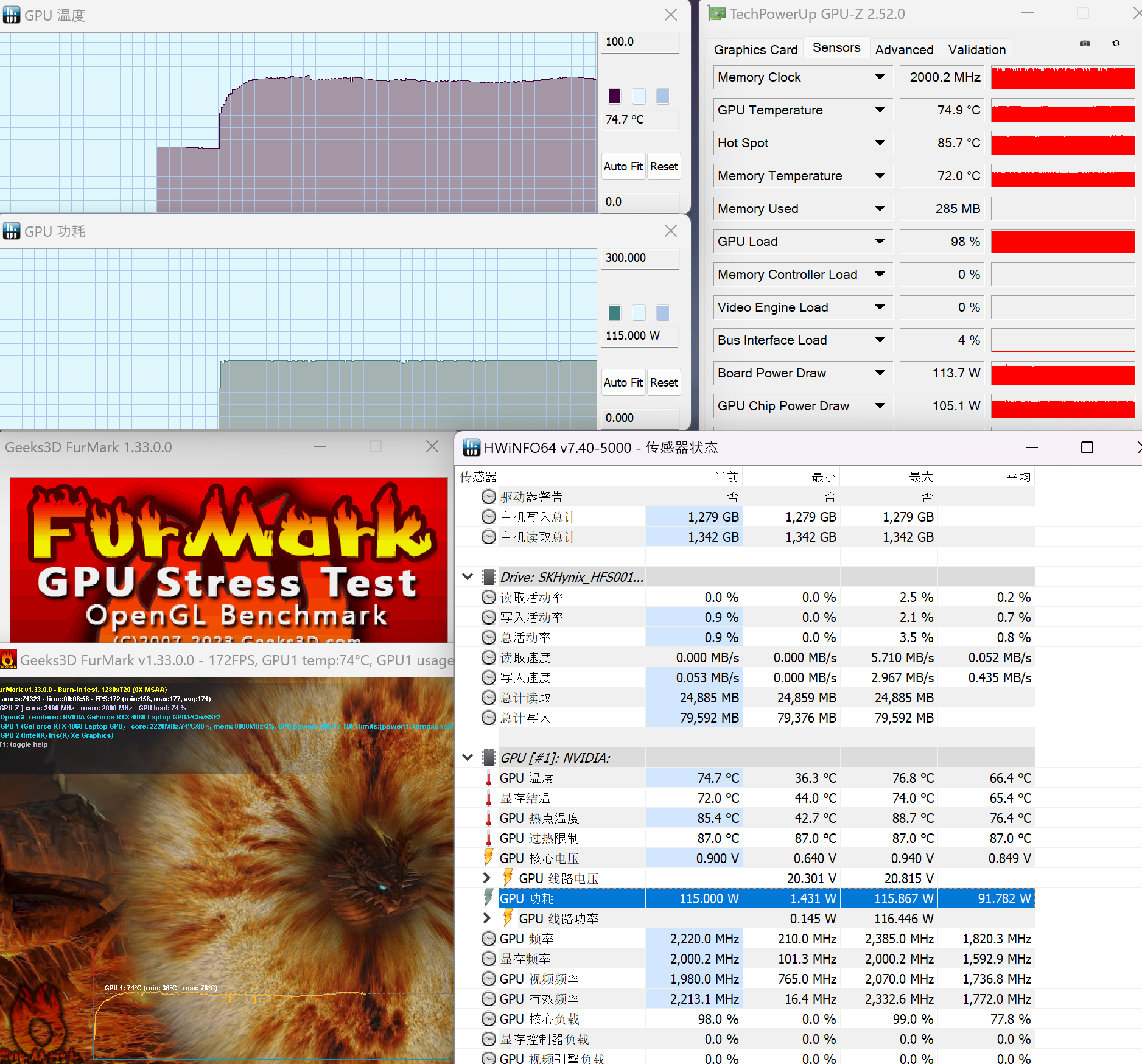Click the teal graph color swatch
Viewport: 1142px width, 1064px height.
tap(615, 312)
